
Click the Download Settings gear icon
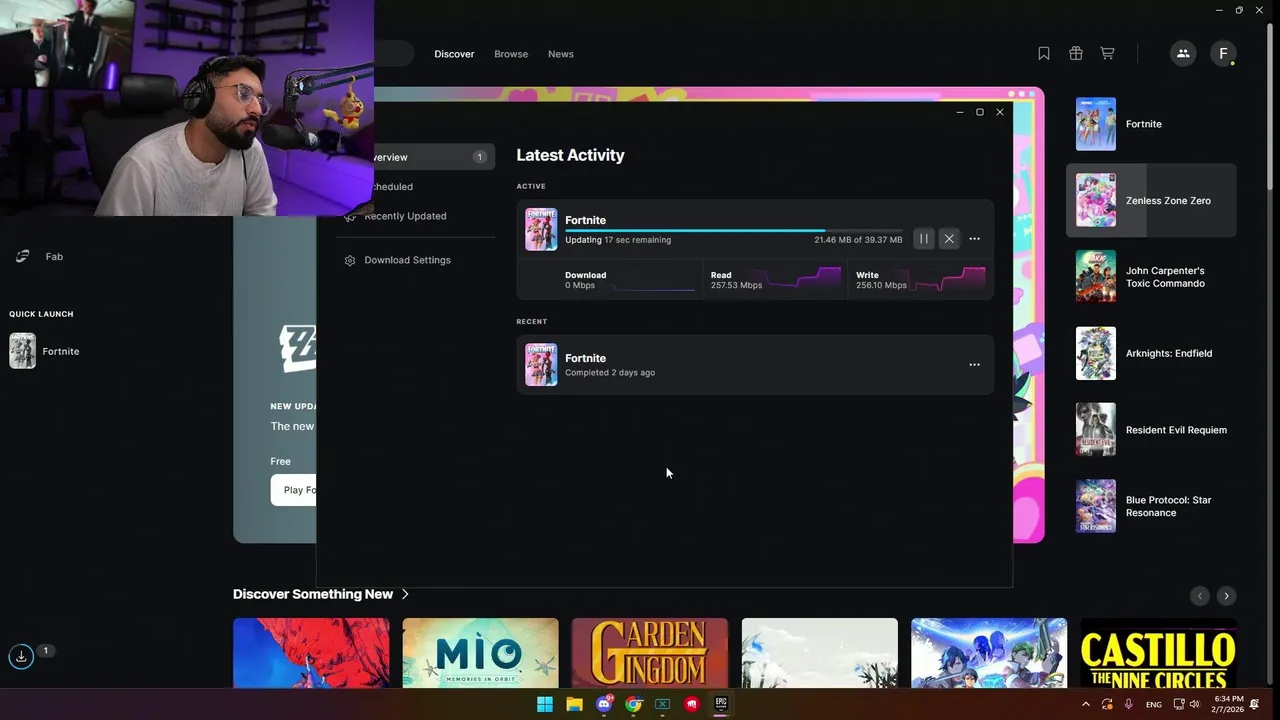[350, 260]
